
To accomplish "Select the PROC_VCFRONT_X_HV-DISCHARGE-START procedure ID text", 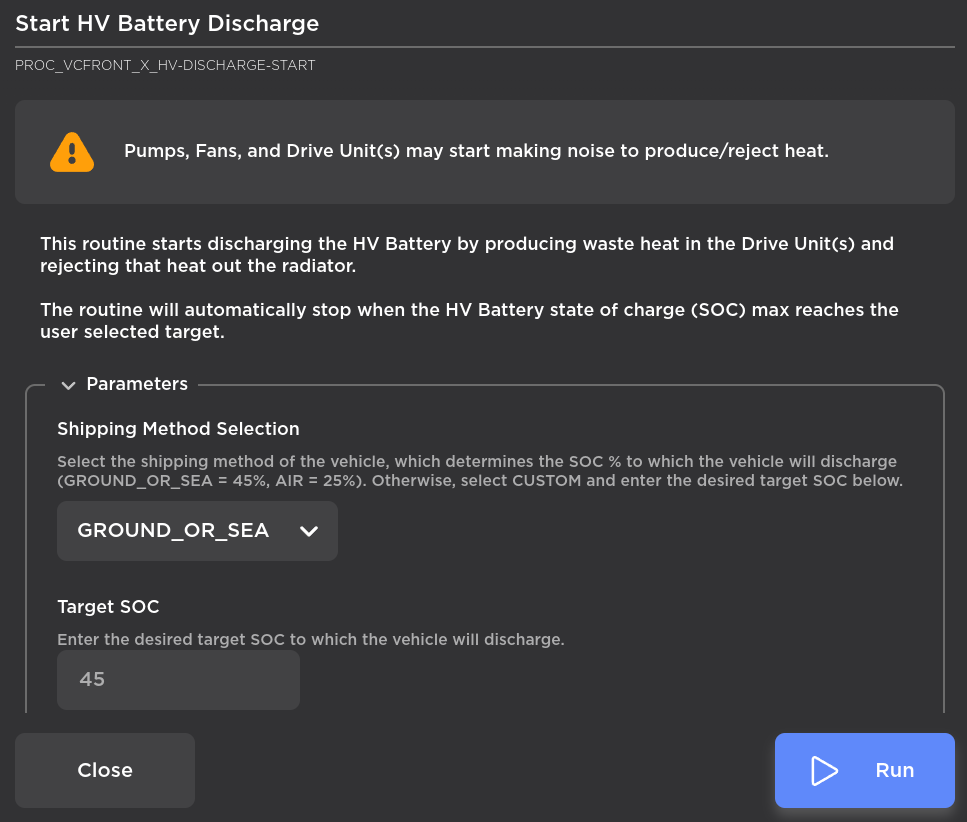I will click(x=165, y=65).
